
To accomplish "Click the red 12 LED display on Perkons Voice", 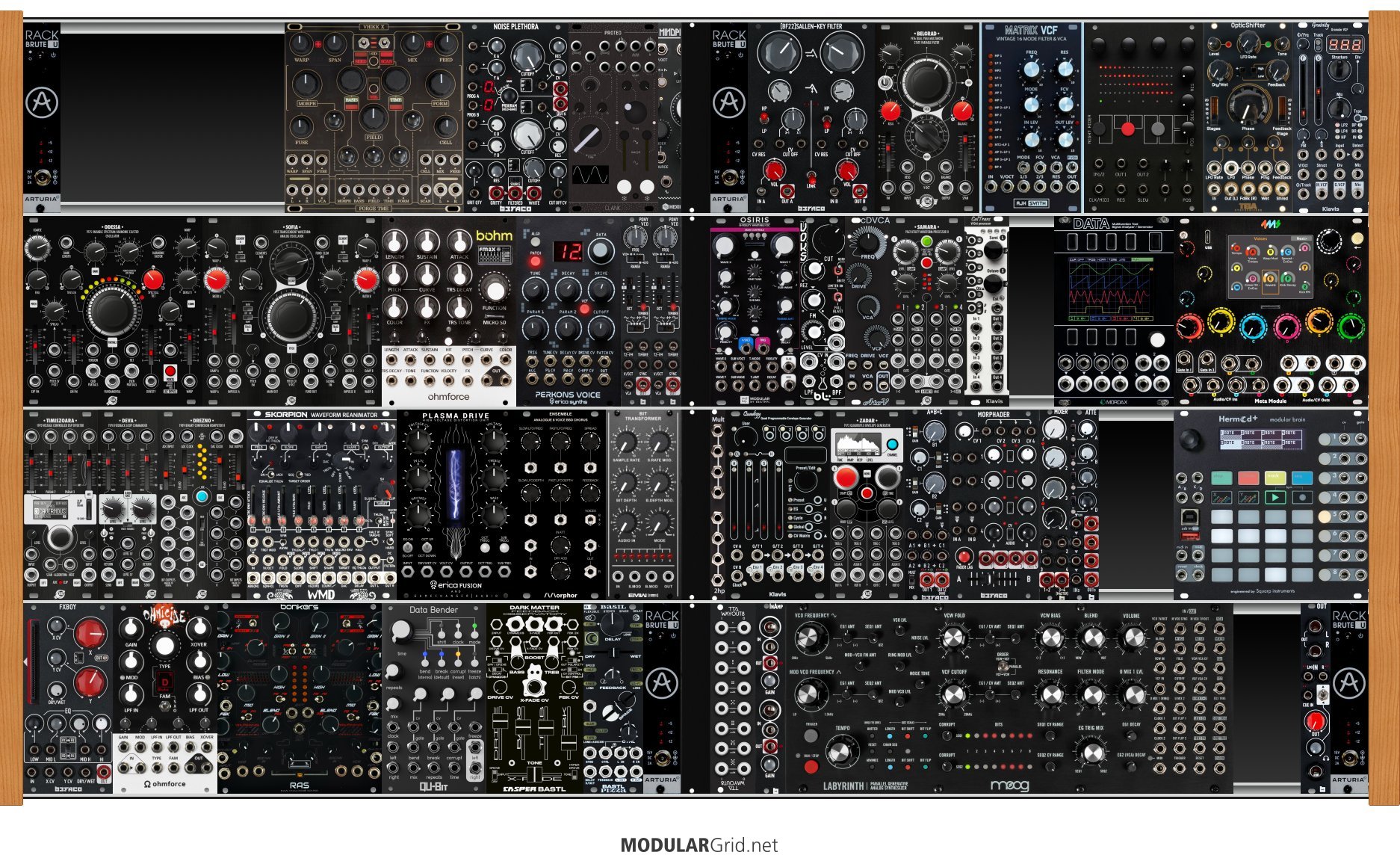I will click(568, 250).
